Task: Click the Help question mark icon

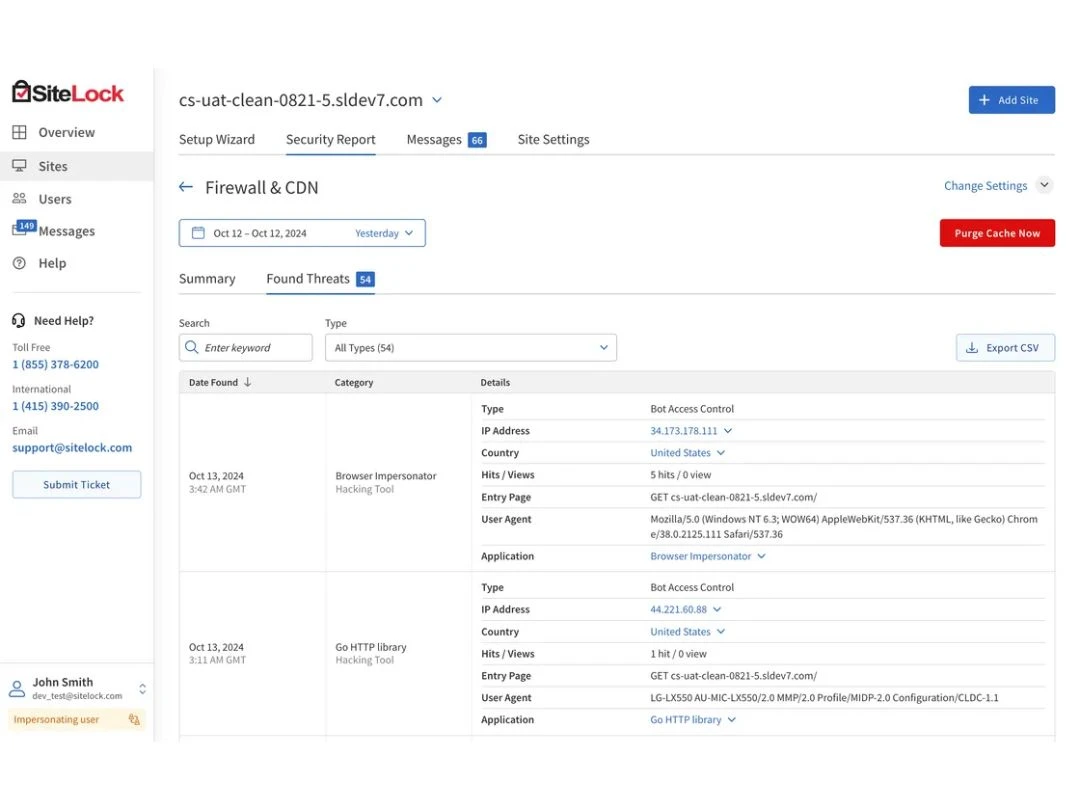Action: (x=19, y=263)
